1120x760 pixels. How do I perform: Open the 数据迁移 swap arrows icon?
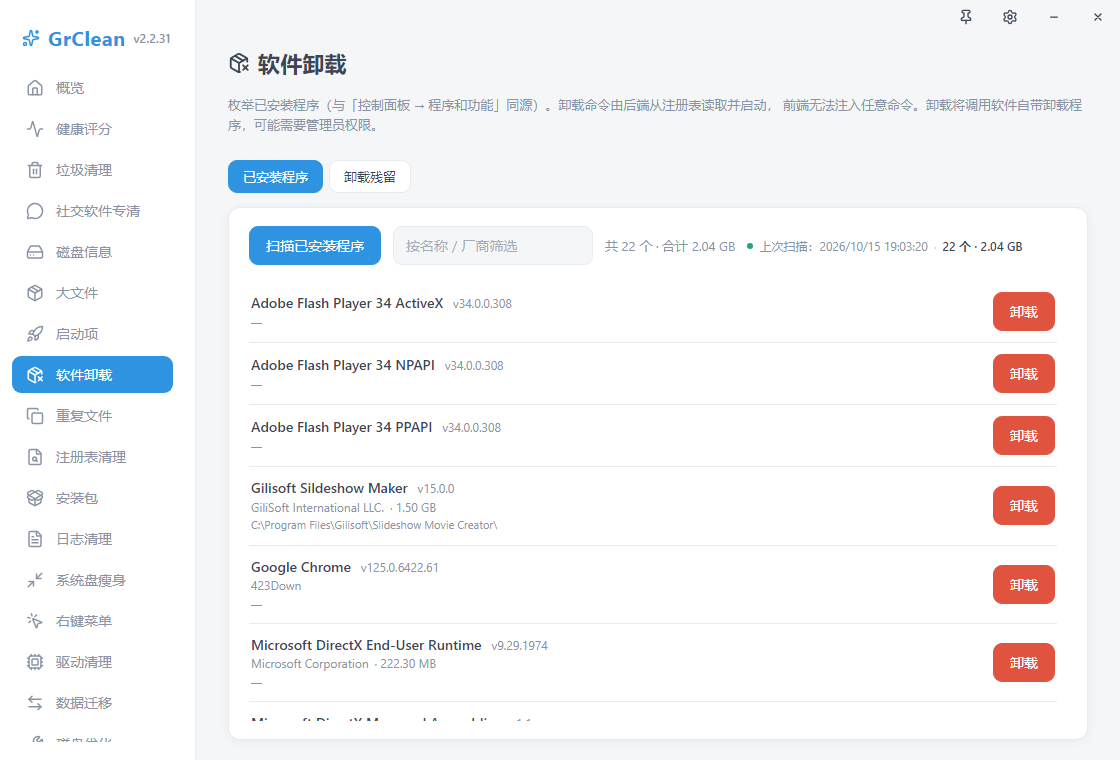[x=35, y=703]
